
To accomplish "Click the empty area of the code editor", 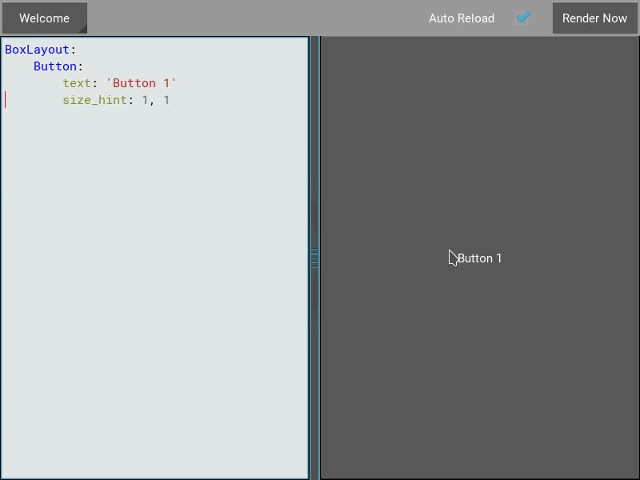I will tap(155, 300).
